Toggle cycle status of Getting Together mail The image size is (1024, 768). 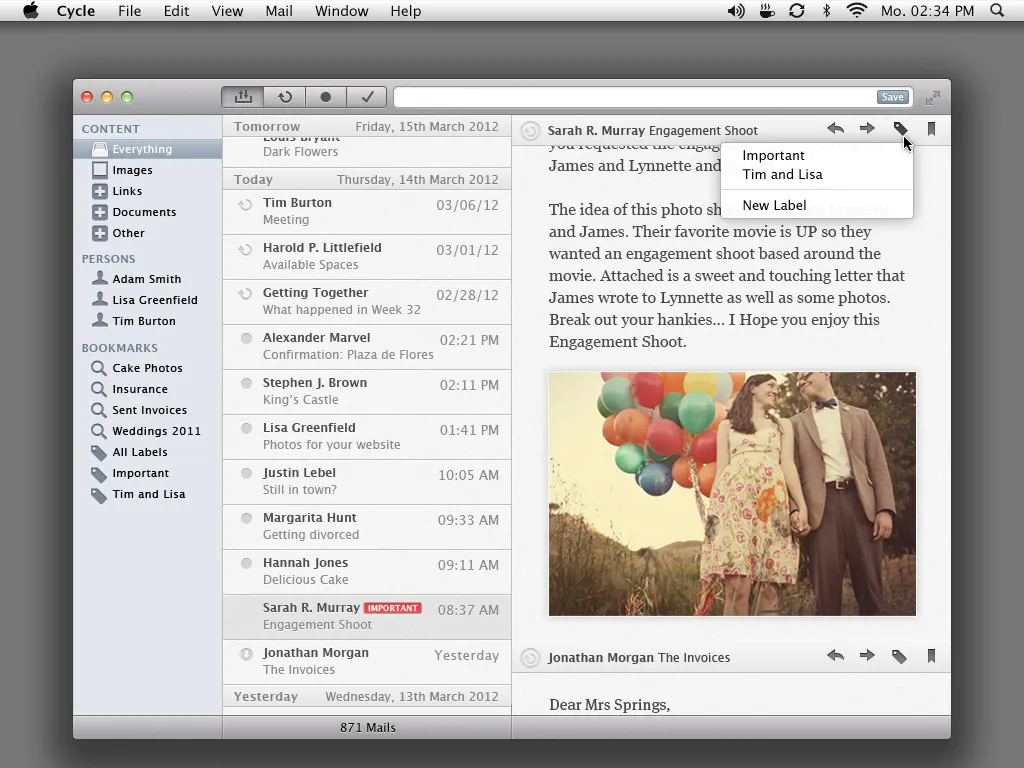tap(245, 295)
